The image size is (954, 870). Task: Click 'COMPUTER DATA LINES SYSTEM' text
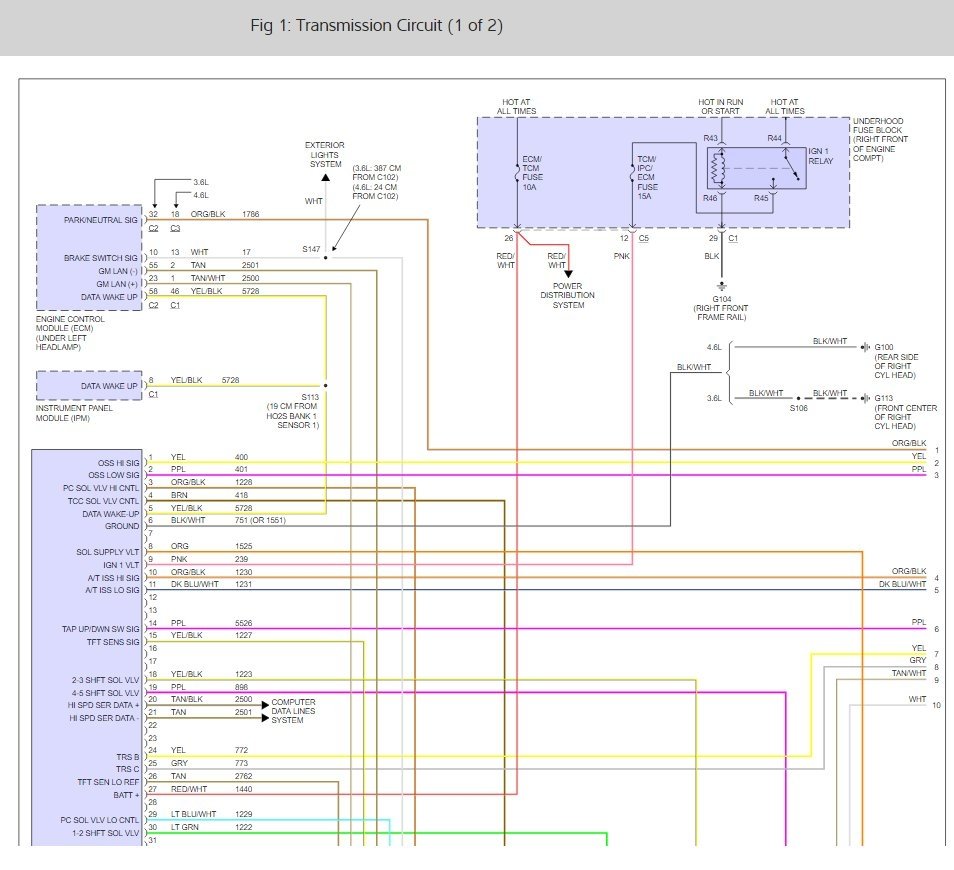tap(293, 711)
